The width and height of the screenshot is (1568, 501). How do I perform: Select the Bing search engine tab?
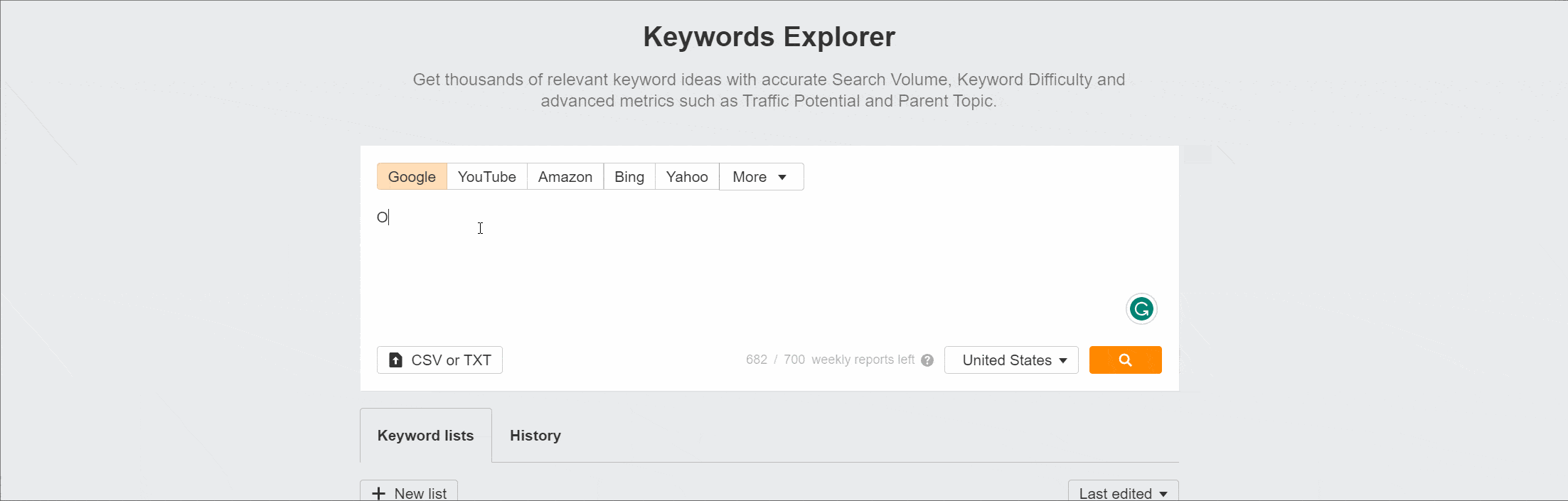click(629, 177)
